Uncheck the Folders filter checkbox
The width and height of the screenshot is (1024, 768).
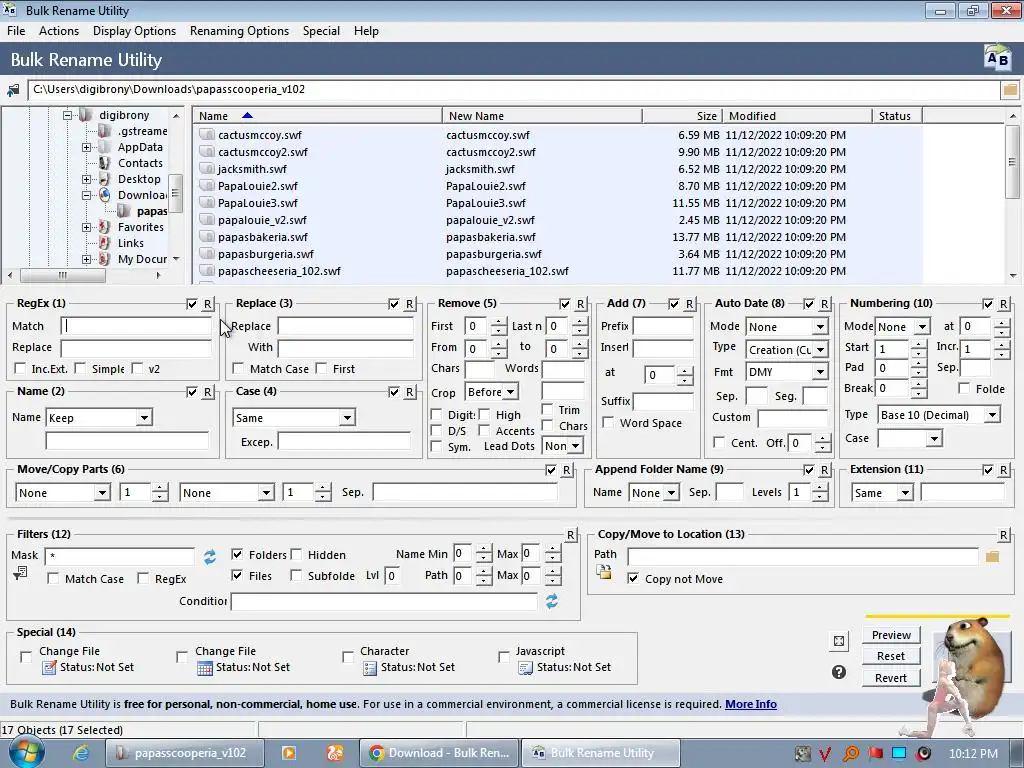(x=237, y=554)
